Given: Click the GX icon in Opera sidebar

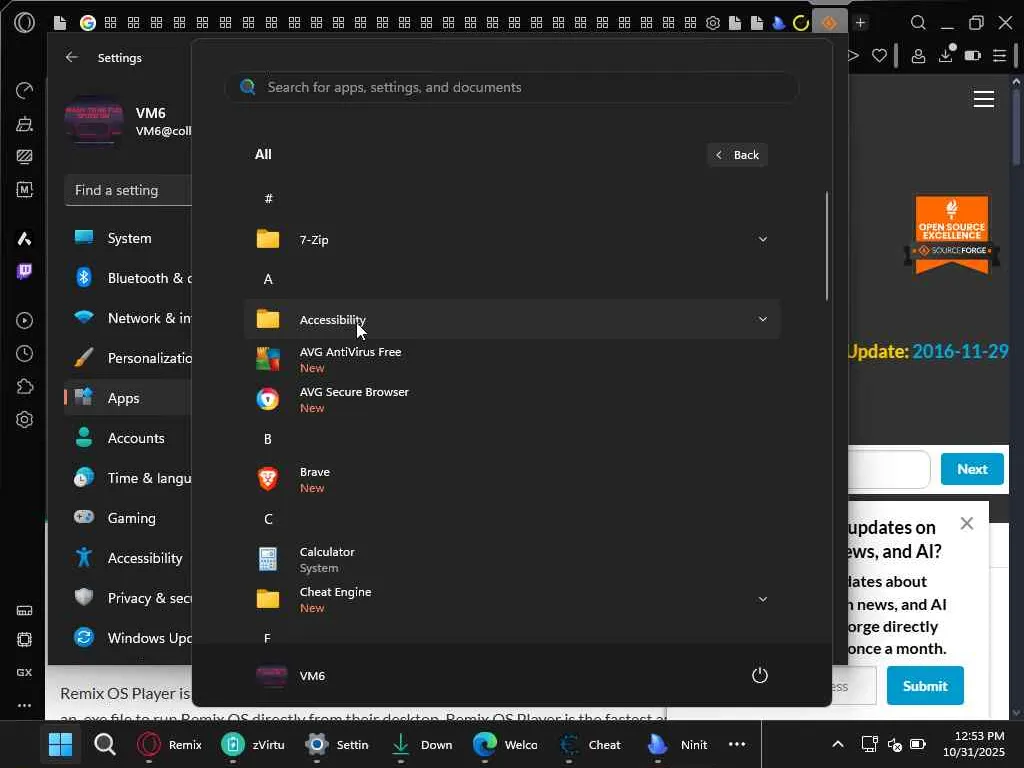Looking at the screenshot, I should 24,672.
